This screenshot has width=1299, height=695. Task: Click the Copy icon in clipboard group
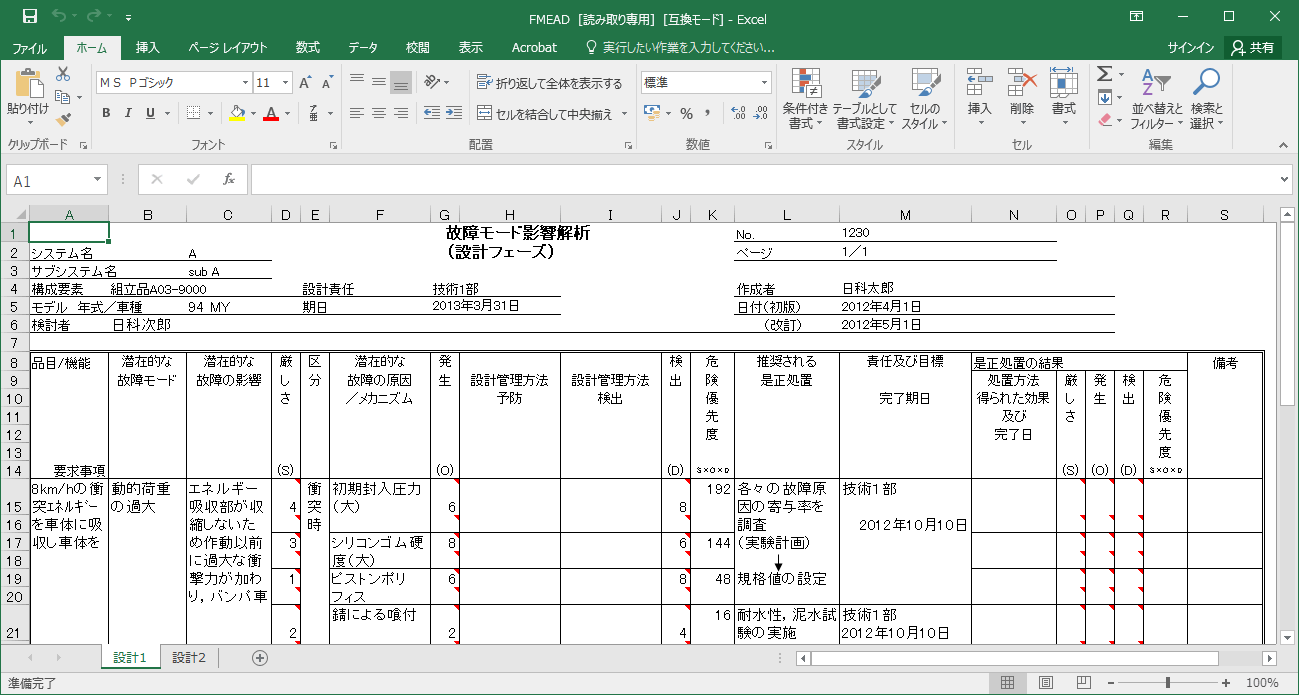coord(63,97)
